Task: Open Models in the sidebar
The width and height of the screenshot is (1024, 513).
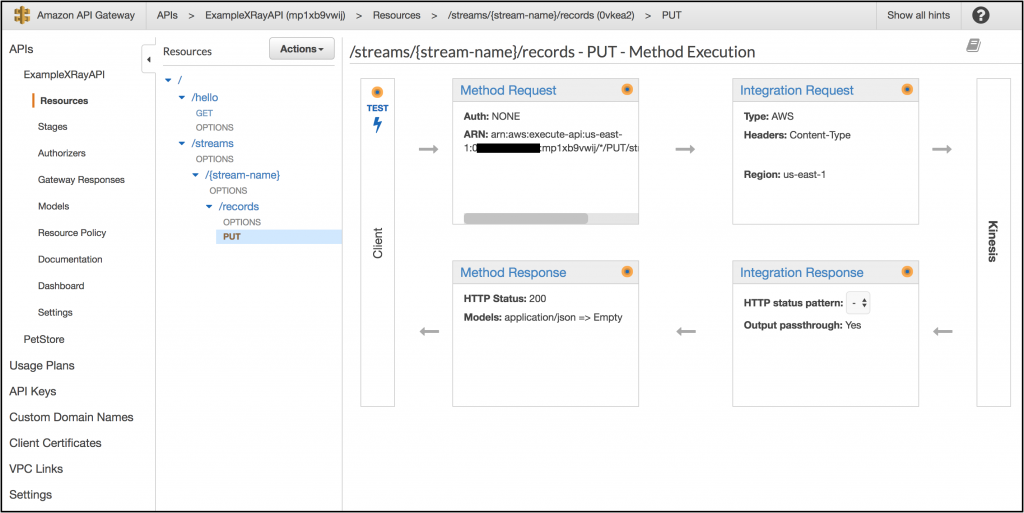Action: coord(54,206)
